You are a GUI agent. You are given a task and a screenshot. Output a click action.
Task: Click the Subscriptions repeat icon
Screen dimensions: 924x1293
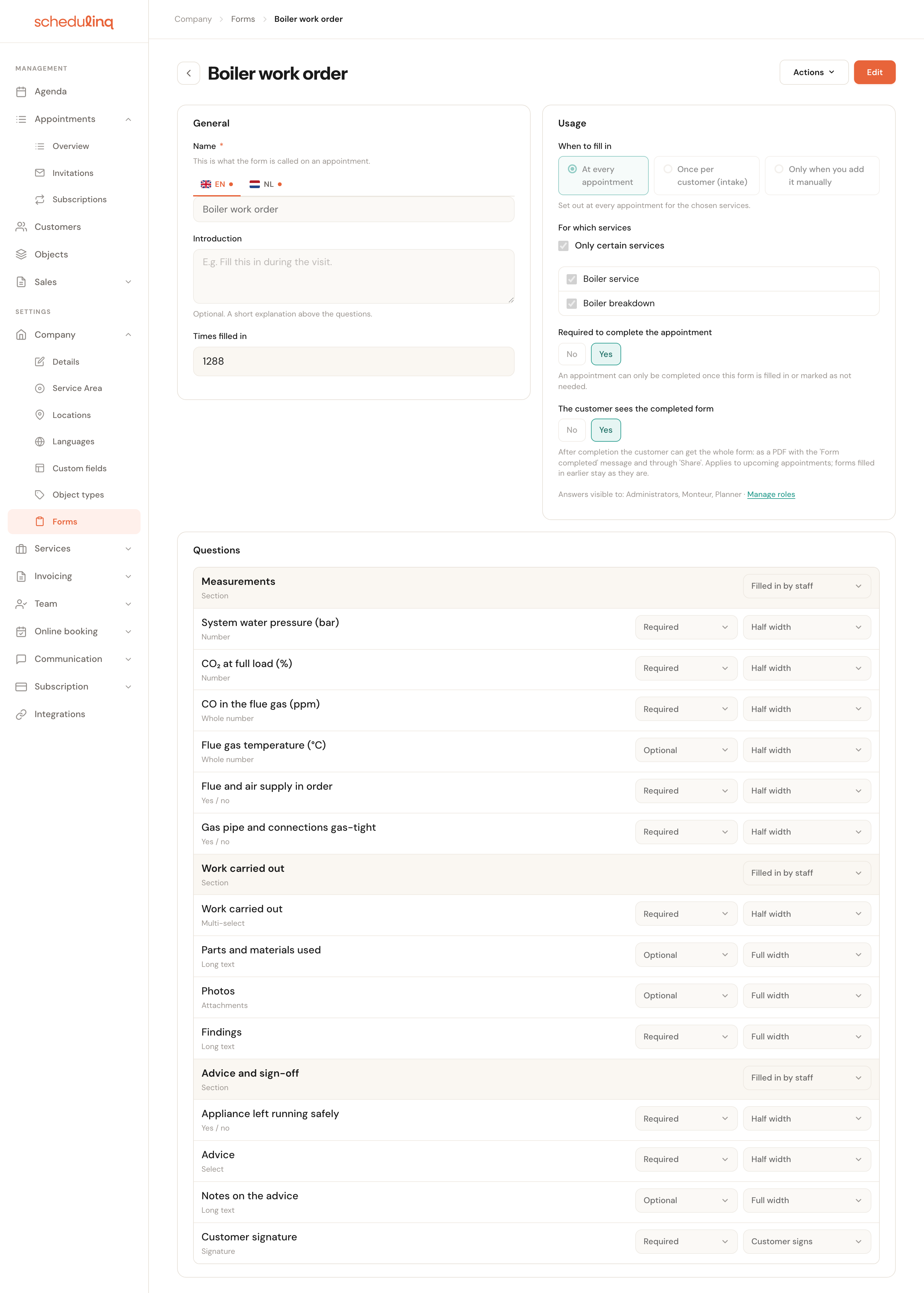point(40,200)
